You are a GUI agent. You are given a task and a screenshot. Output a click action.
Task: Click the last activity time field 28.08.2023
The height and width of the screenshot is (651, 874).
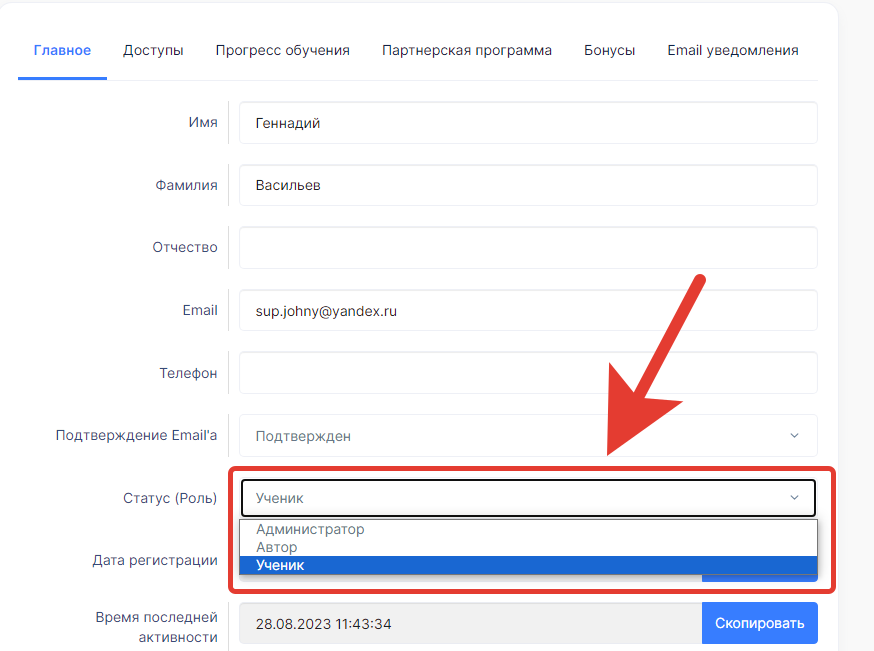(x=470, y=623)
